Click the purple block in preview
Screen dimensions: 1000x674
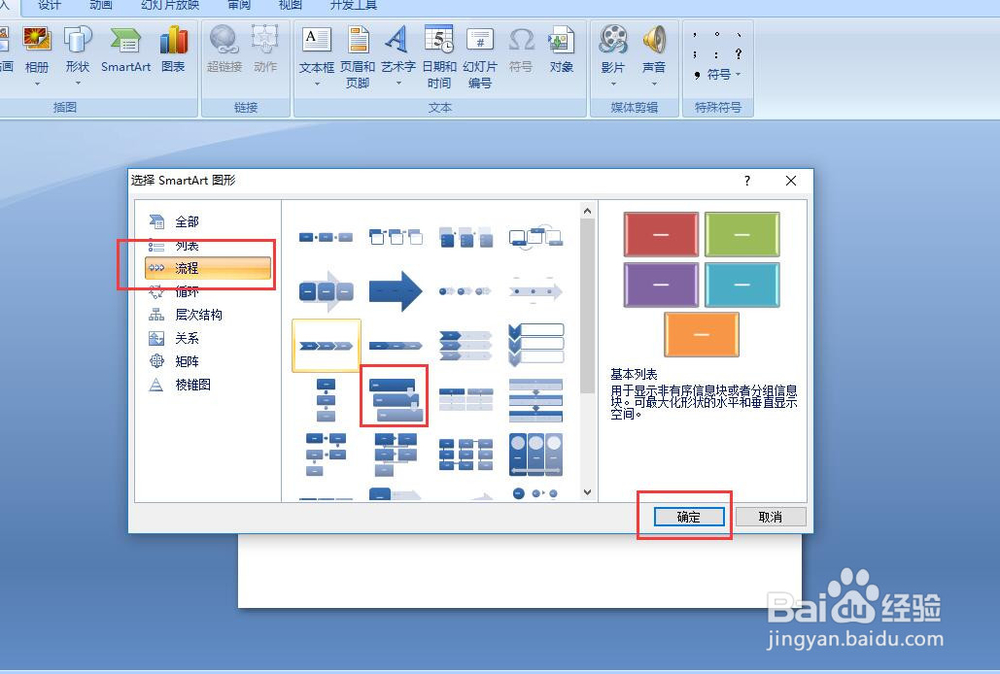pyautogui.click(x=661, y=284)
